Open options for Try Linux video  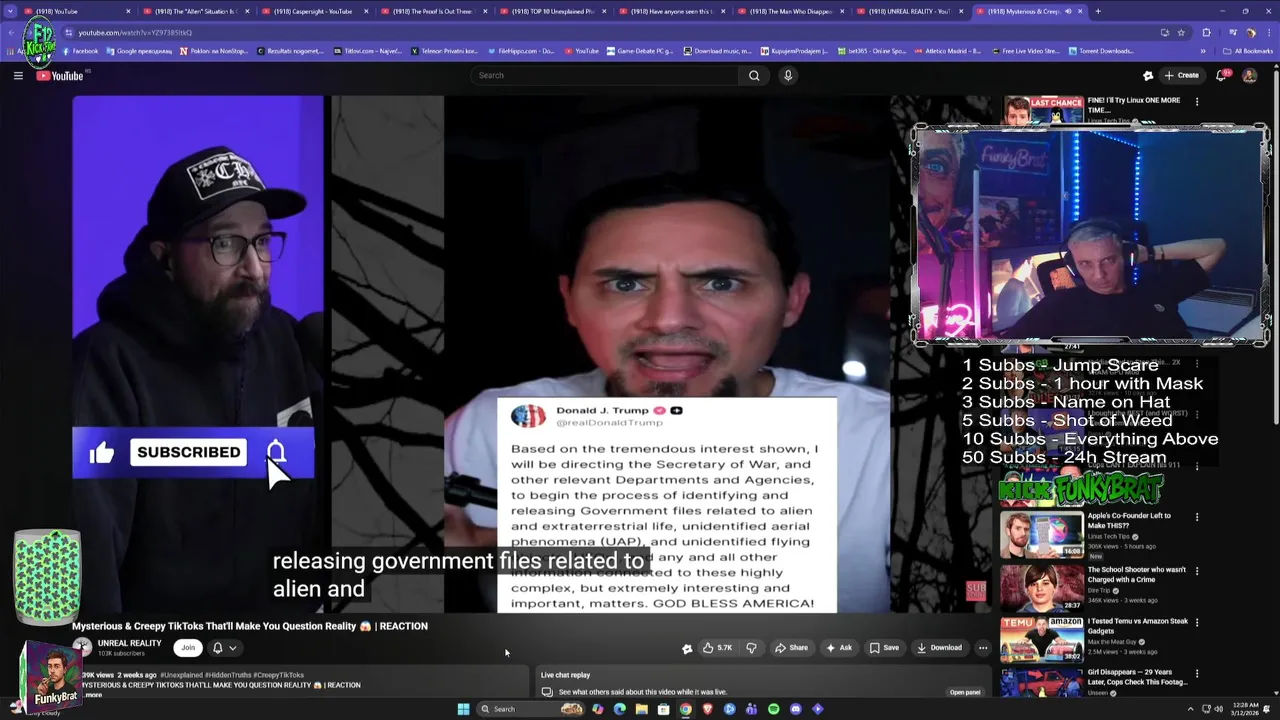(1196, 101)
